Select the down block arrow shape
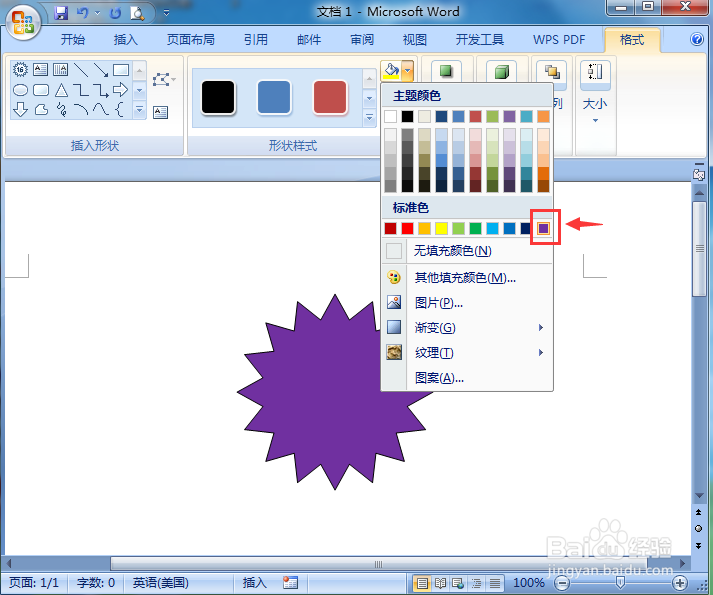This screenshot has width=713, height=595. [x=20, y=110]
